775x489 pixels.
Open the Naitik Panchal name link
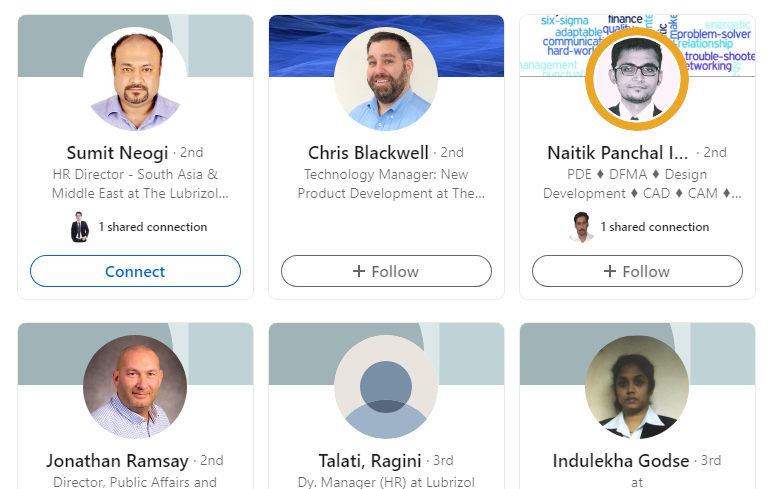pyautogui.click(x=617, y=153)
